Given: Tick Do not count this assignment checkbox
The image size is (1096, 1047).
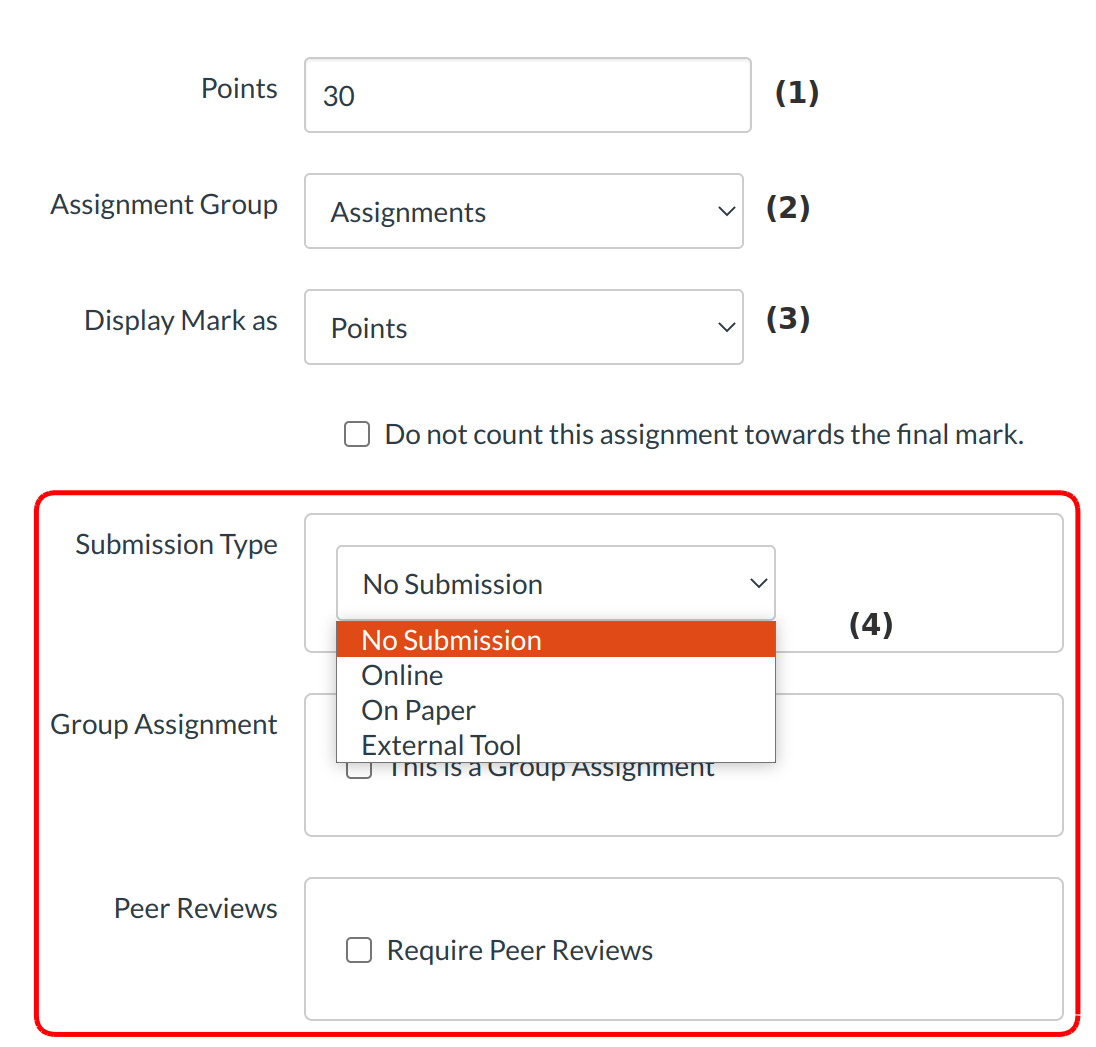Looking at the screenshot, I should [x=357, y=435].
